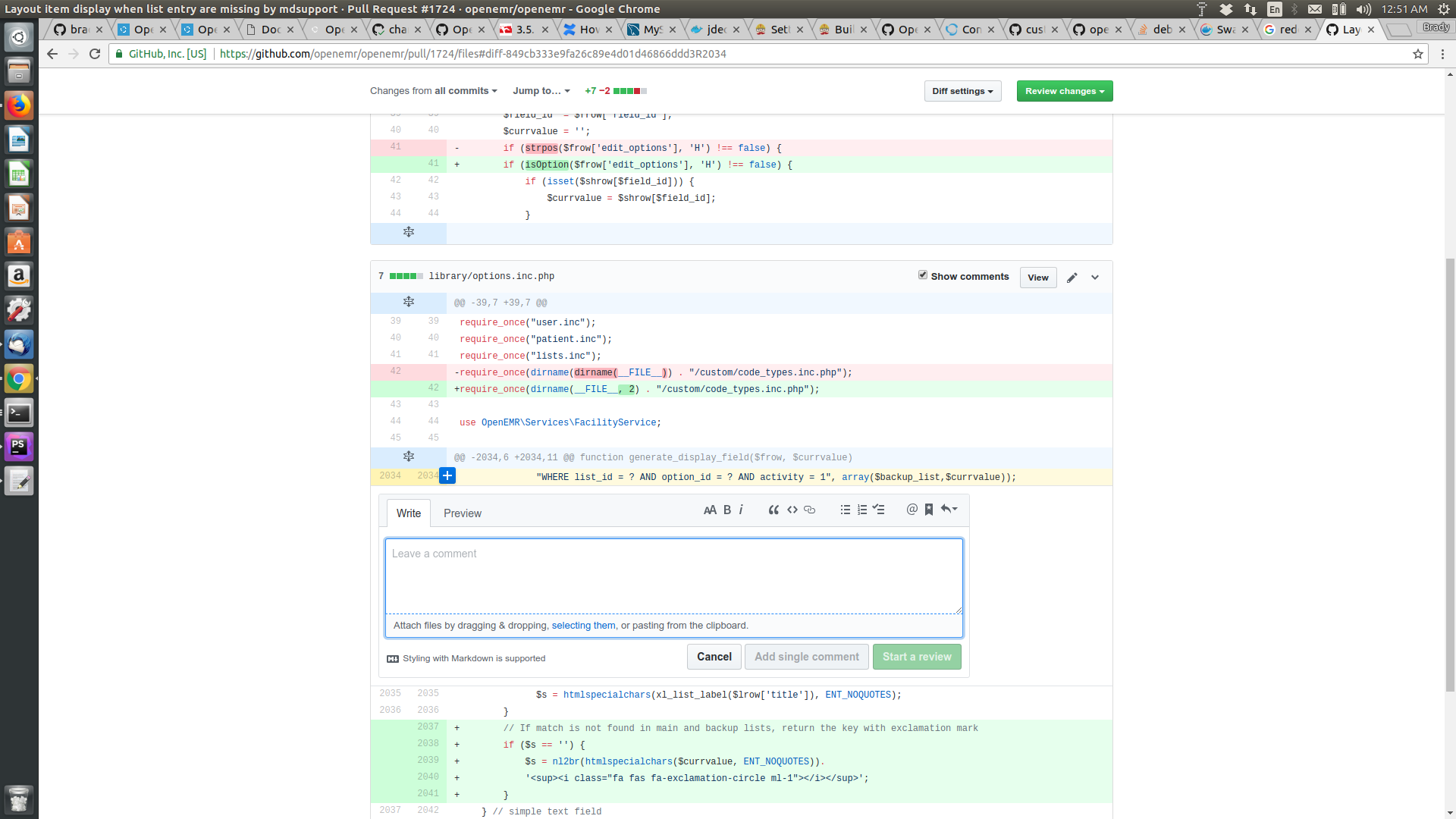Viewport: 1456px width, 819px height.
Task: Add a task list to the comment
Action: click(879, 510)
